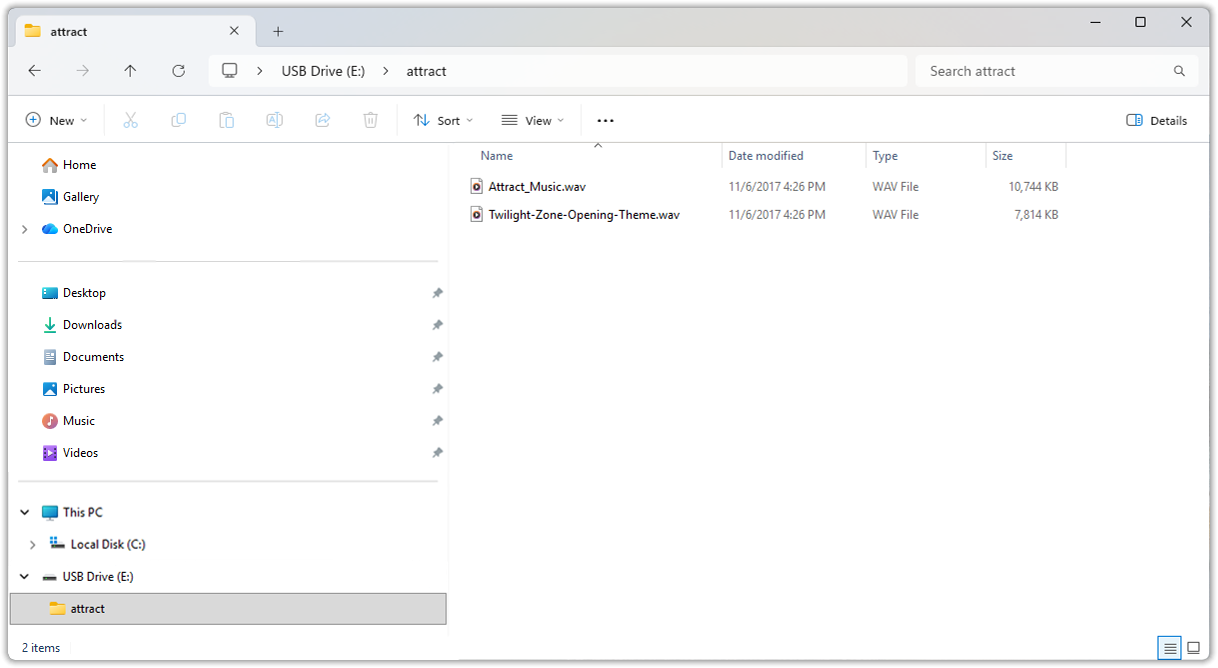Image resolution: width=1218 pixels, height=668 pixels.
Task: Click the Delete trash can icon
Action: coord(370,120)
